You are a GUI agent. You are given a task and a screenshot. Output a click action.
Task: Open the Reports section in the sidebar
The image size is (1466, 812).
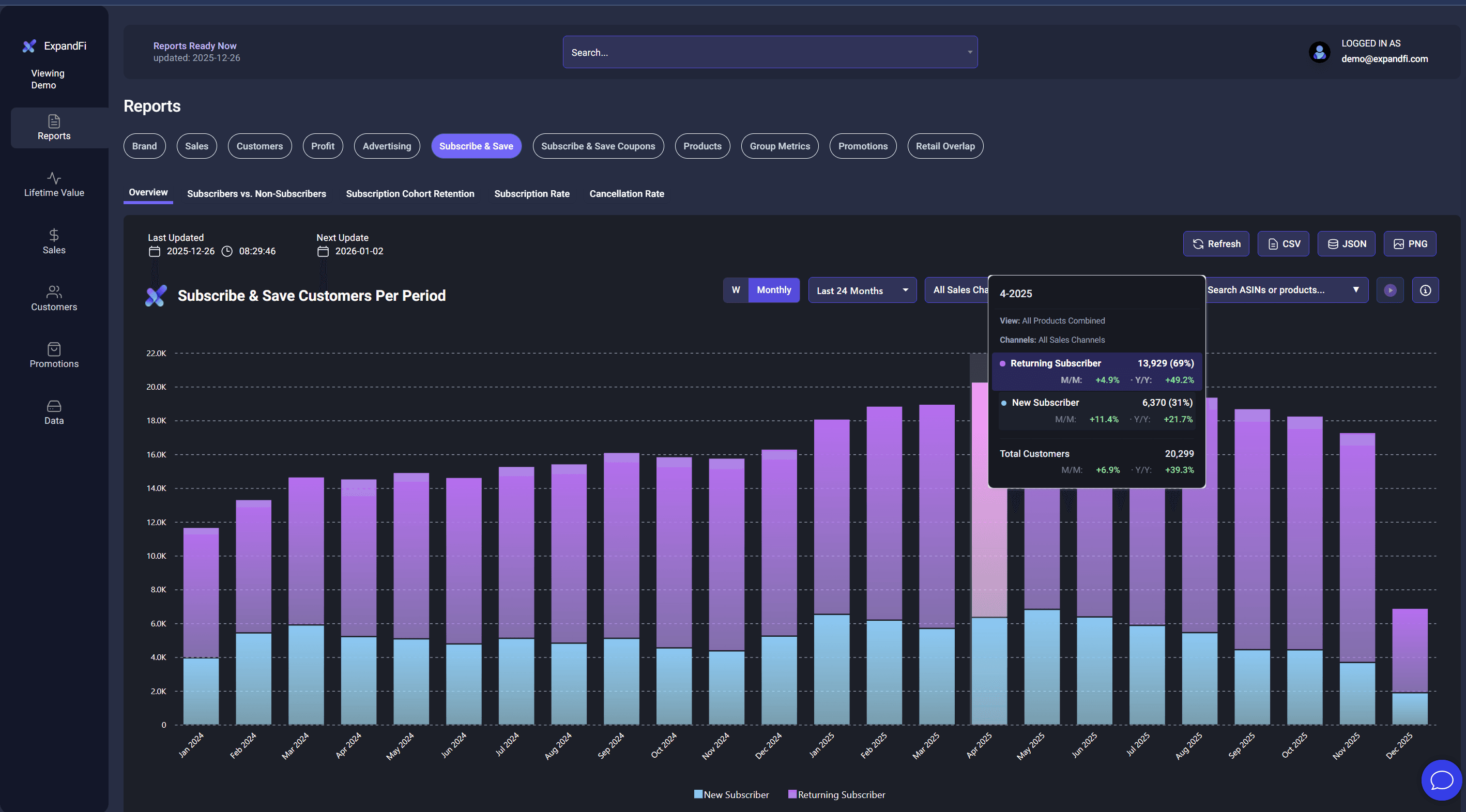[54, 128]
